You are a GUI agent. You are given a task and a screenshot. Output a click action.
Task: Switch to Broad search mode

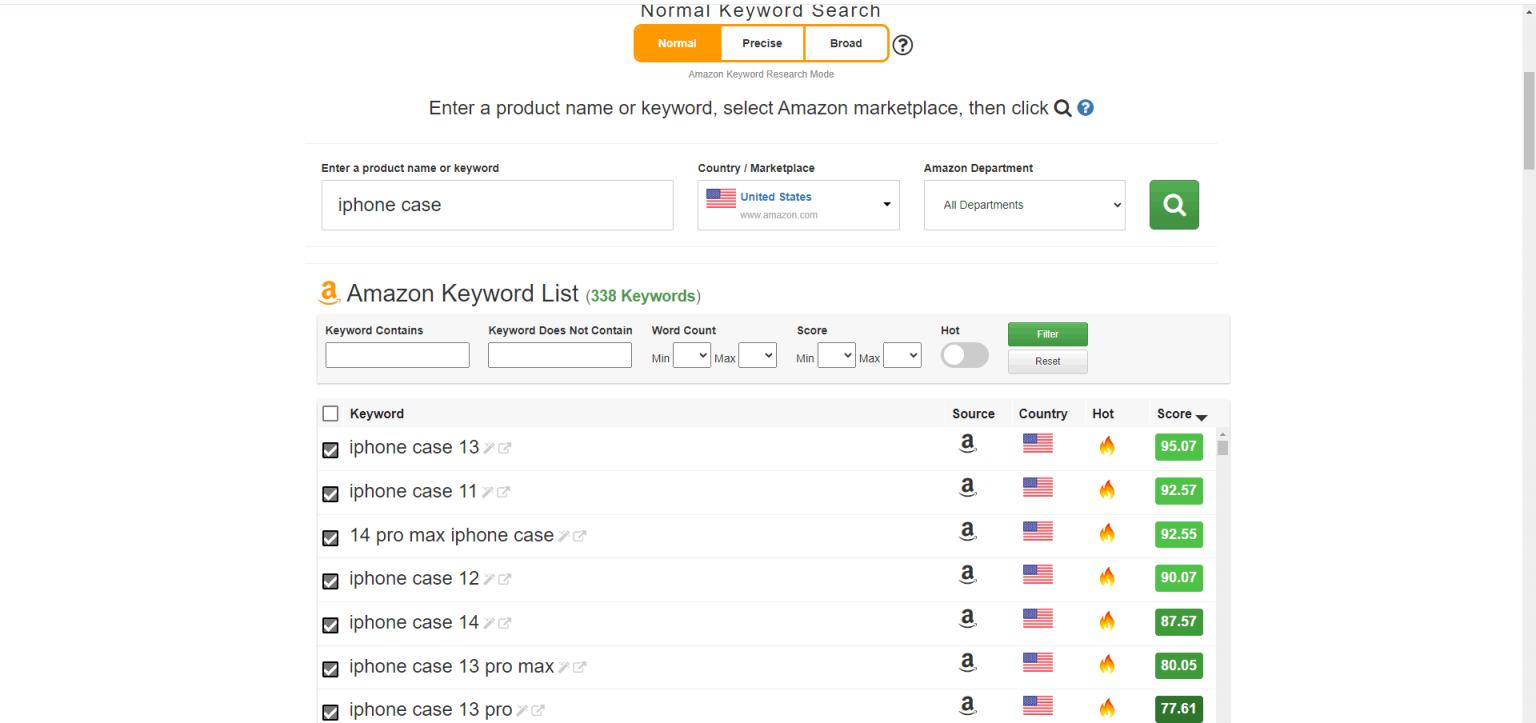(846, 44)
